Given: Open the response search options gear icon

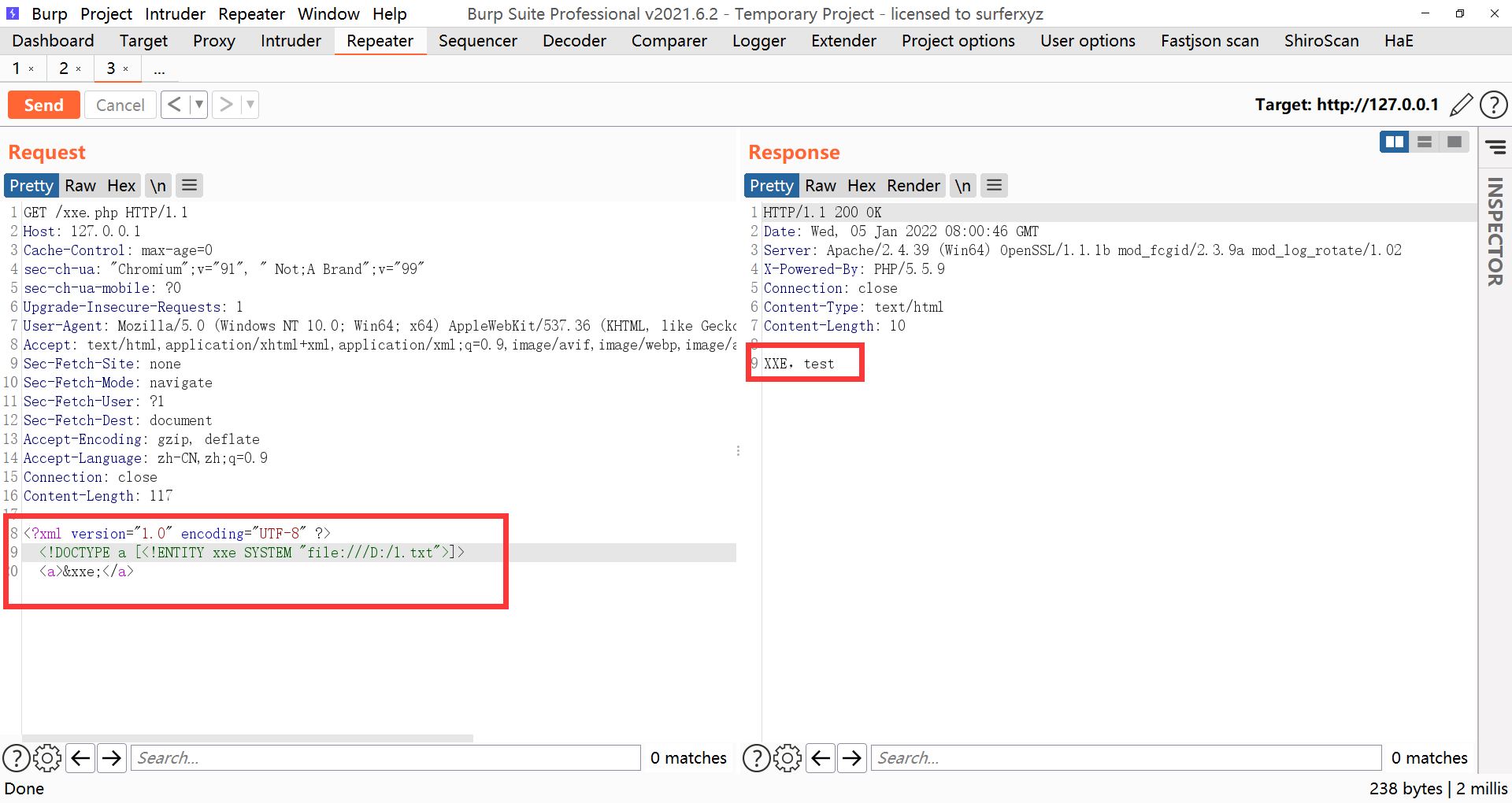Looking at the screenshot, I should pos(787,757).
